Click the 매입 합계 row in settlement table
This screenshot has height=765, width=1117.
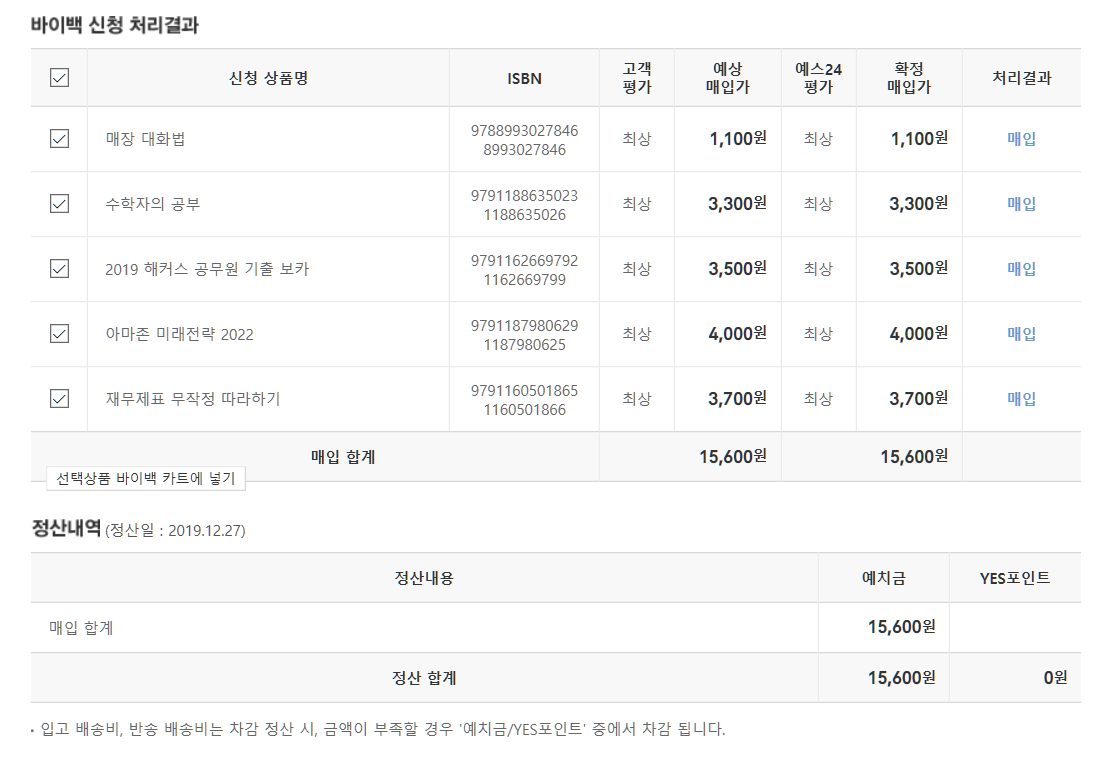tap(556, 628)
